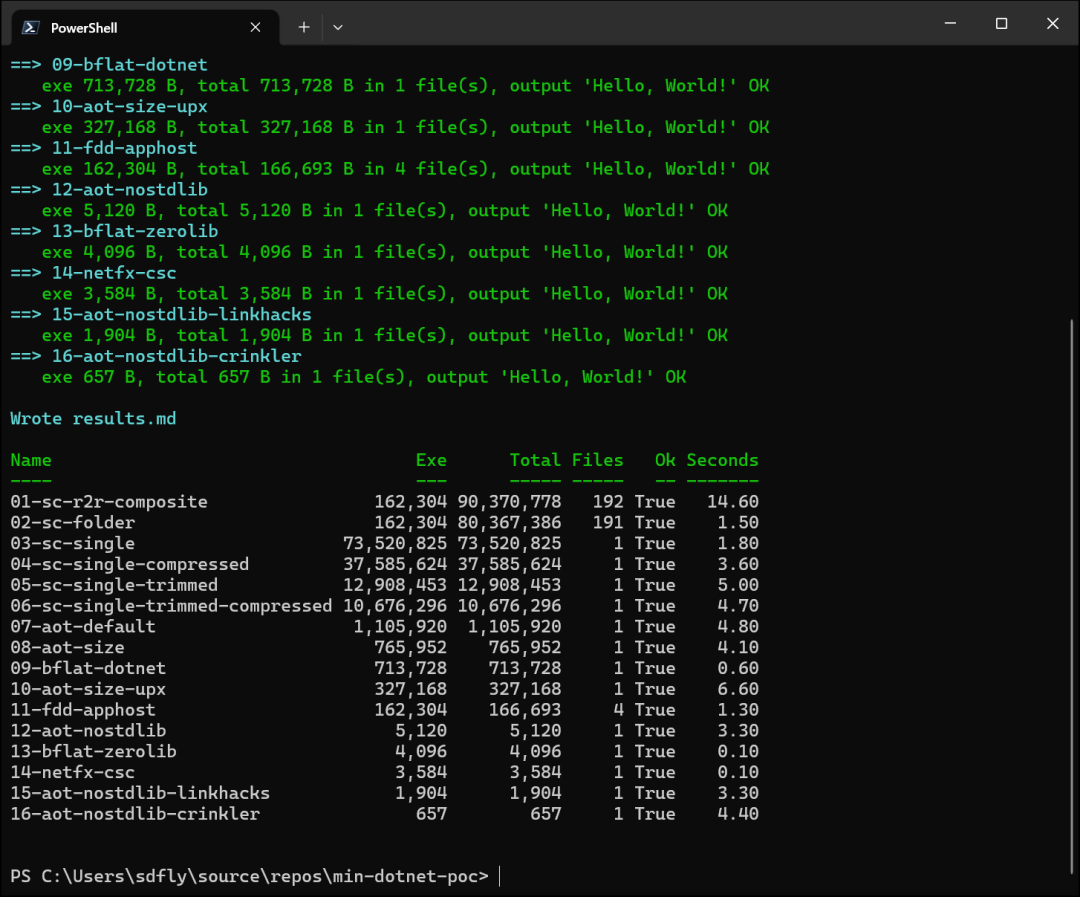Click the '03-sc-single' table row name
This screenshot has height=897, width=1080.
(x=72, y=543)
